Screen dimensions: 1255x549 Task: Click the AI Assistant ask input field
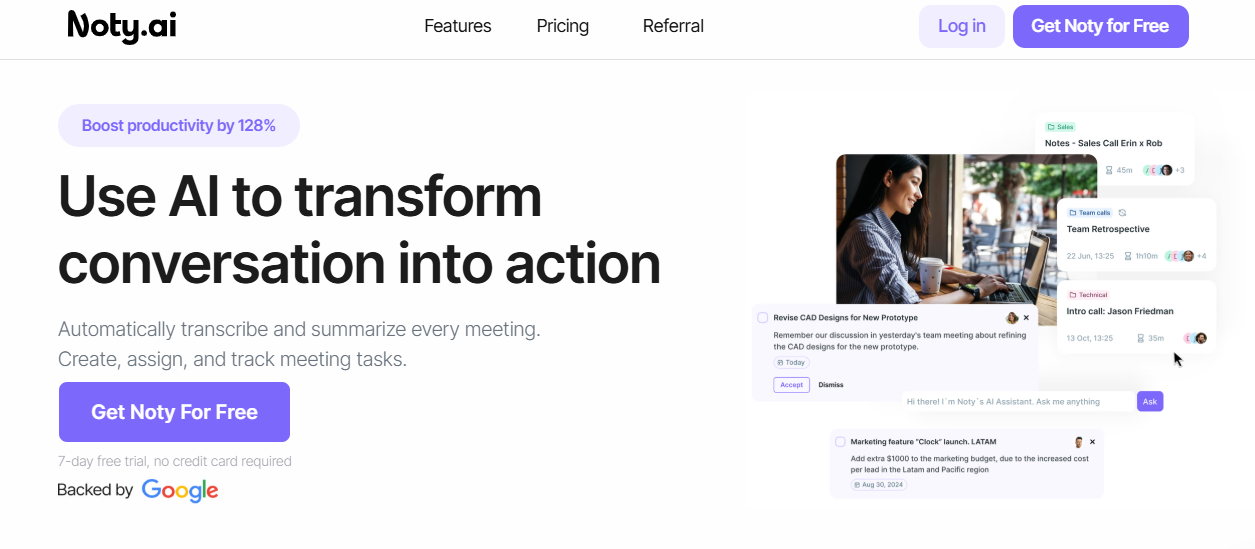(x=1015, y=402)
